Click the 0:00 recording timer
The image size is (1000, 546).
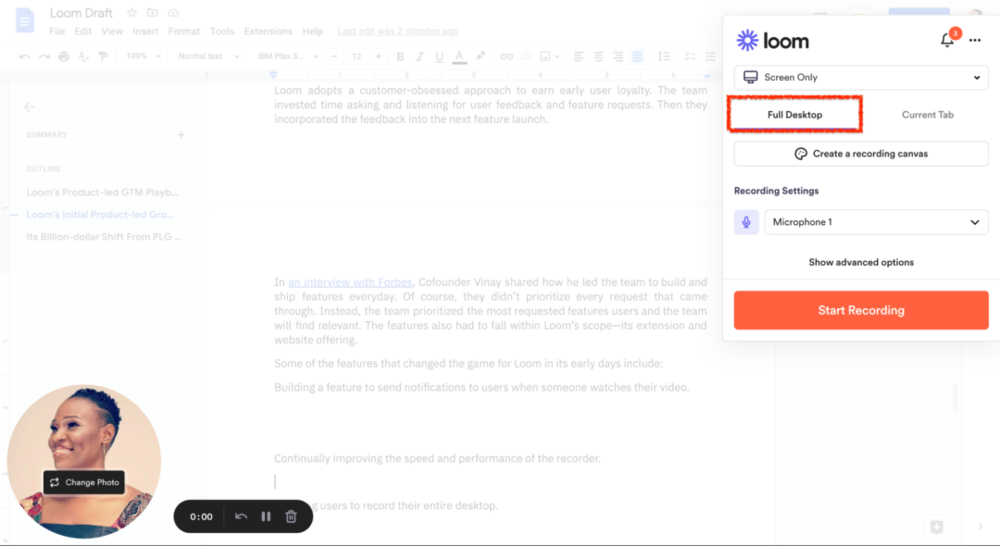[201, 517]
